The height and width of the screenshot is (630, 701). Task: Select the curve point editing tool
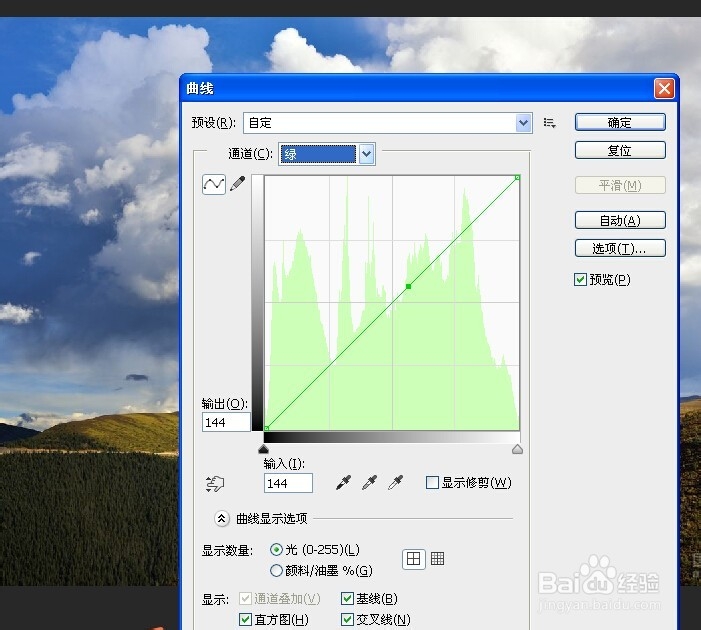[x=214, y=184]
